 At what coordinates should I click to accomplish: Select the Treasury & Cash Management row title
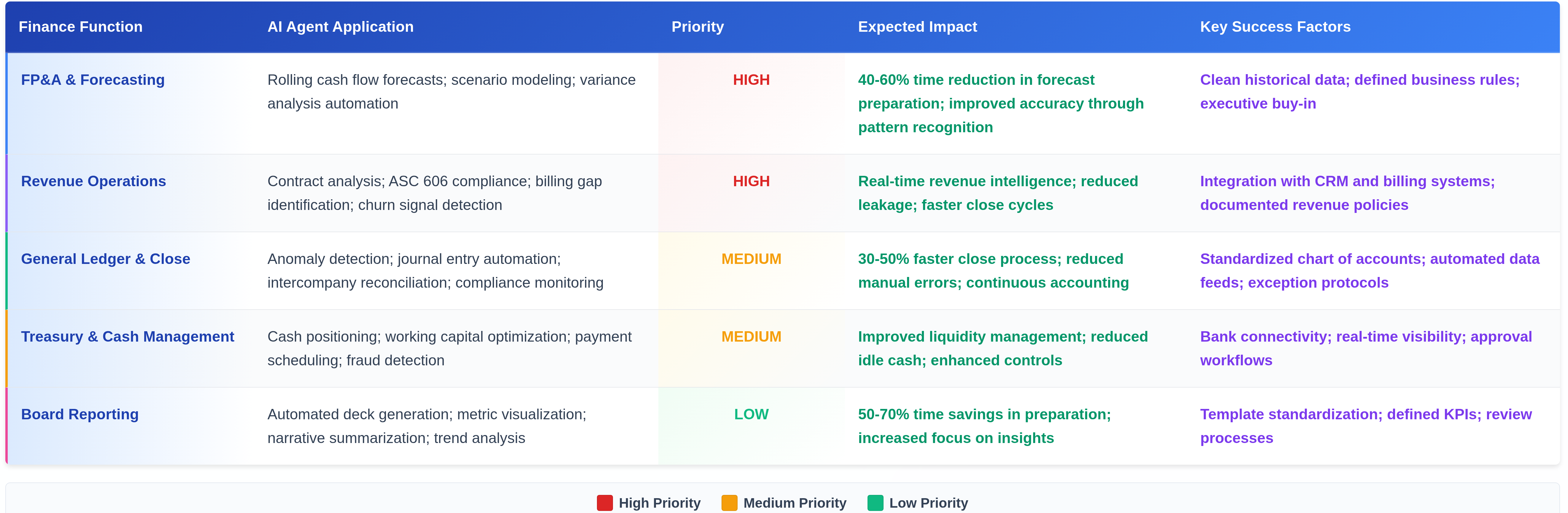point(127,337)
